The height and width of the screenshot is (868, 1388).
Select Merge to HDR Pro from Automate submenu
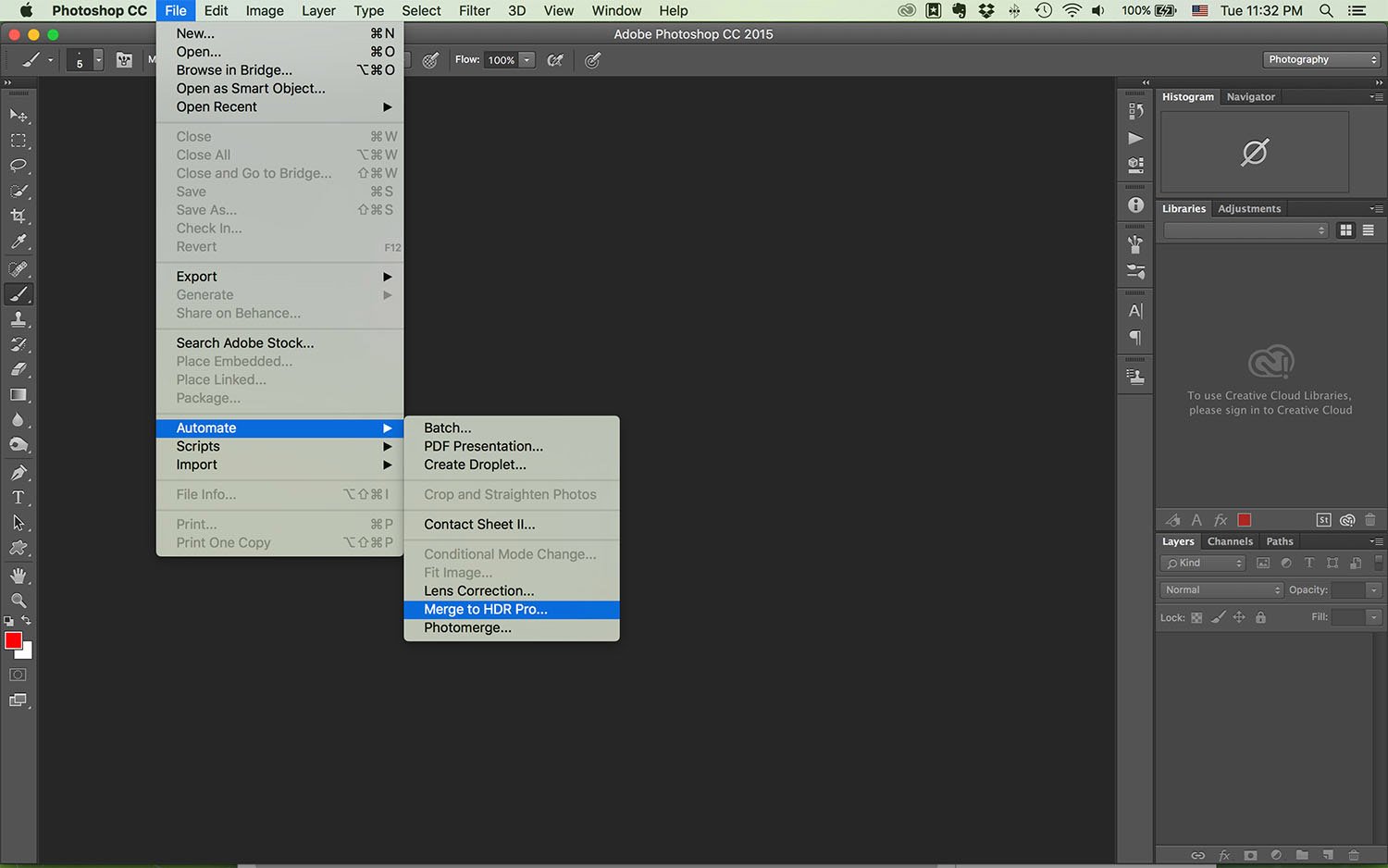tap(485, 610)
